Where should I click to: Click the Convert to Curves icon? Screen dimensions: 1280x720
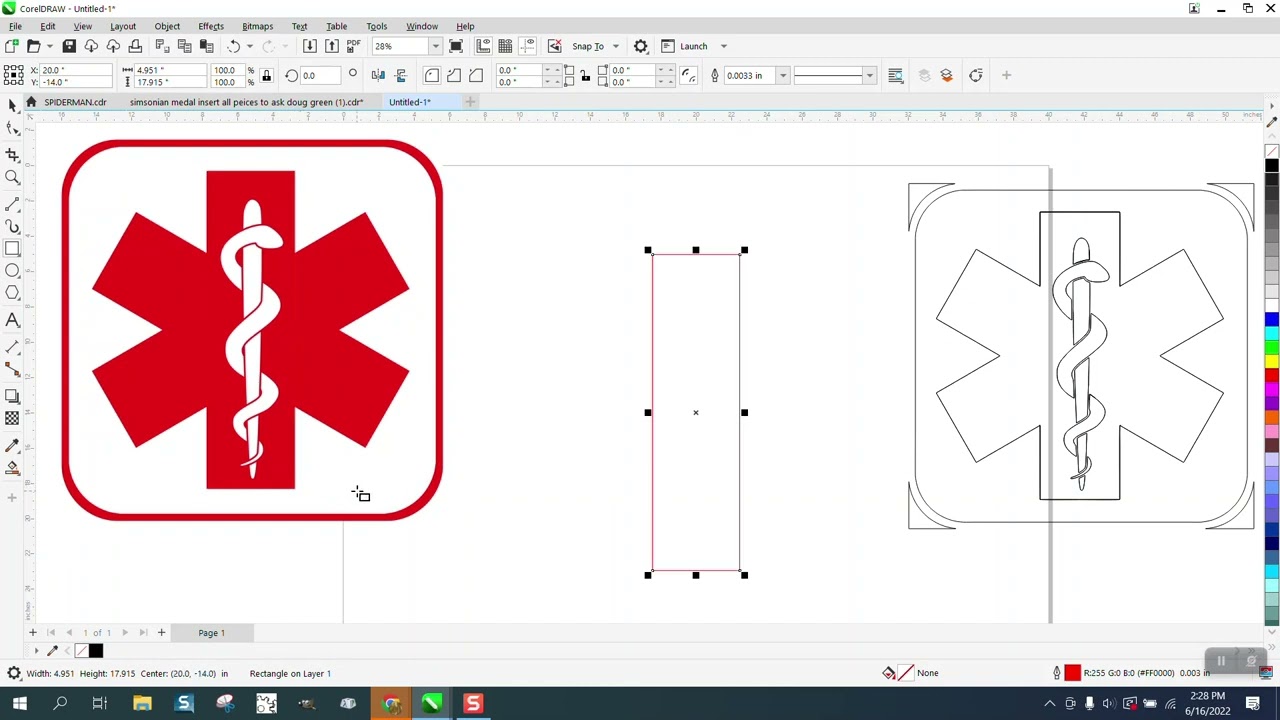pos(976,75)
